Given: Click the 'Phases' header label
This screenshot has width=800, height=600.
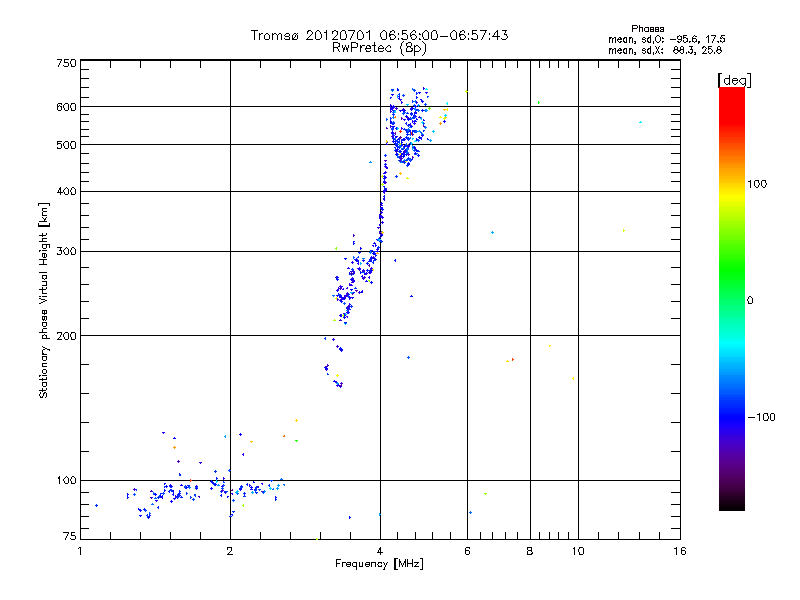Looking at the screenshot, I should pyautogui.click(x=647, y=29).
